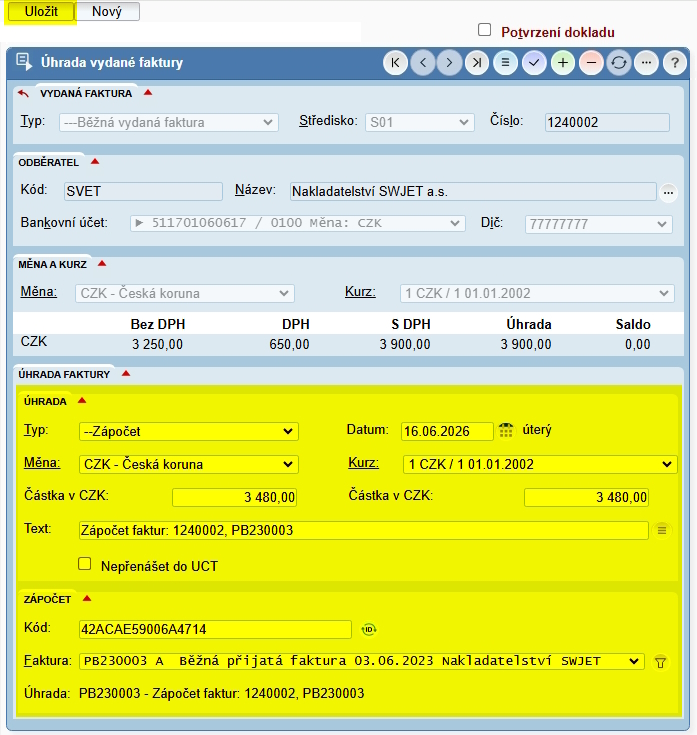Click the Nový button
The image size is (697, 735).
pos(107,11)
